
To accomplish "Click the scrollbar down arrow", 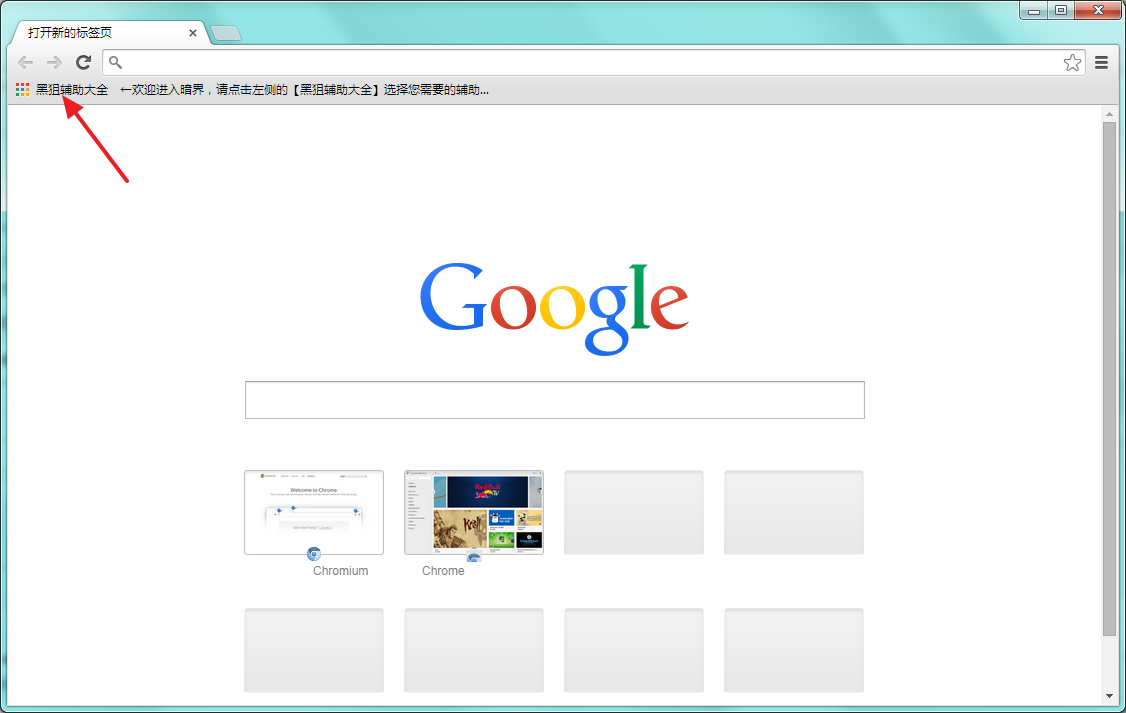I will click(x=1109, y=695).
